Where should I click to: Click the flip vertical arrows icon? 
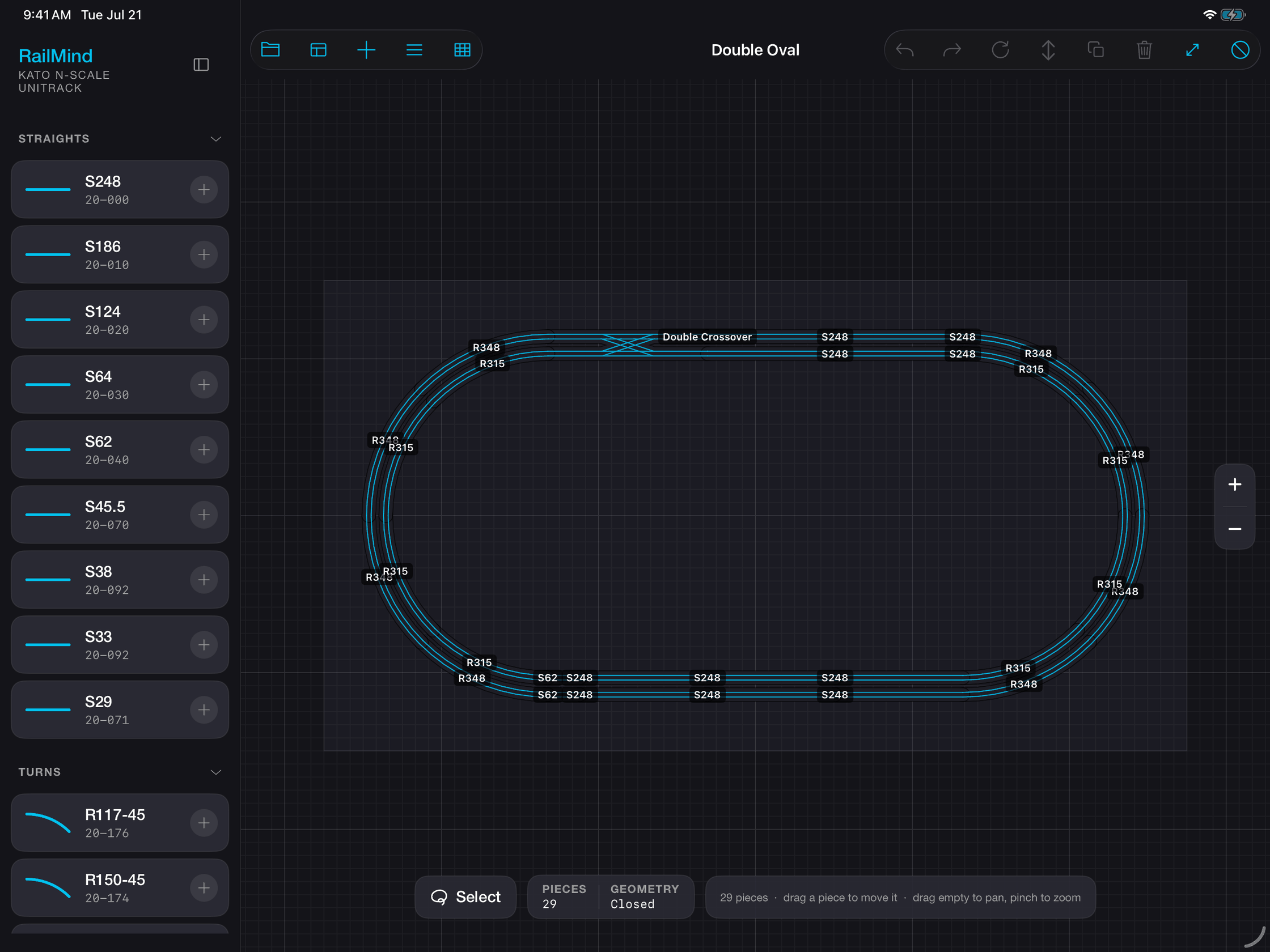pyautogui.click(x=1048, y=50)
